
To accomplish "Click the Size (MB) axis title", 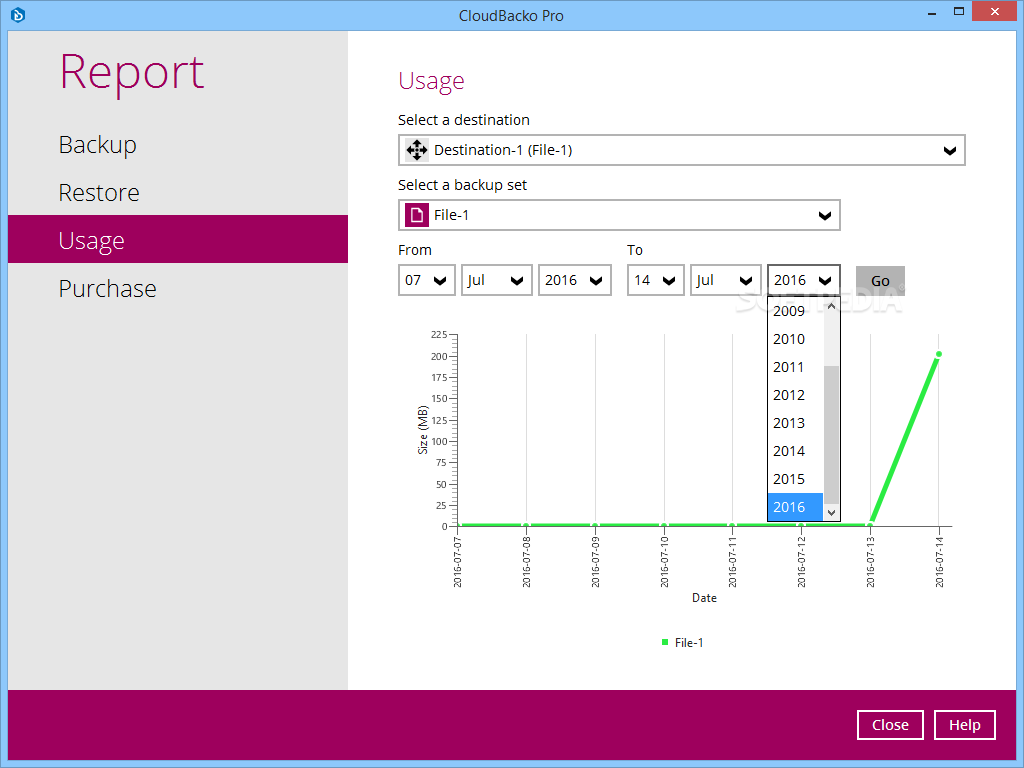I will 423,430.
